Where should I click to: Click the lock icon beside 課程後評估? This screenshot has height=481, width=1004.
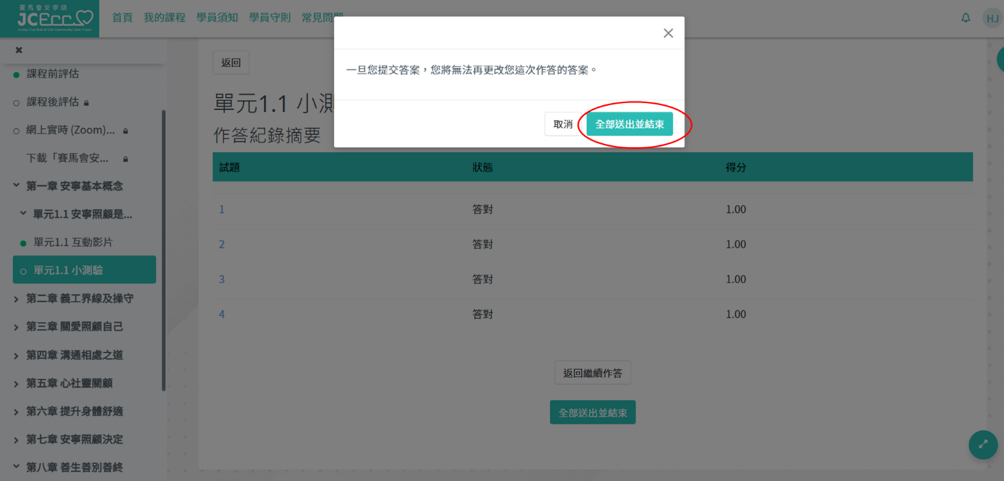point(87,103)
